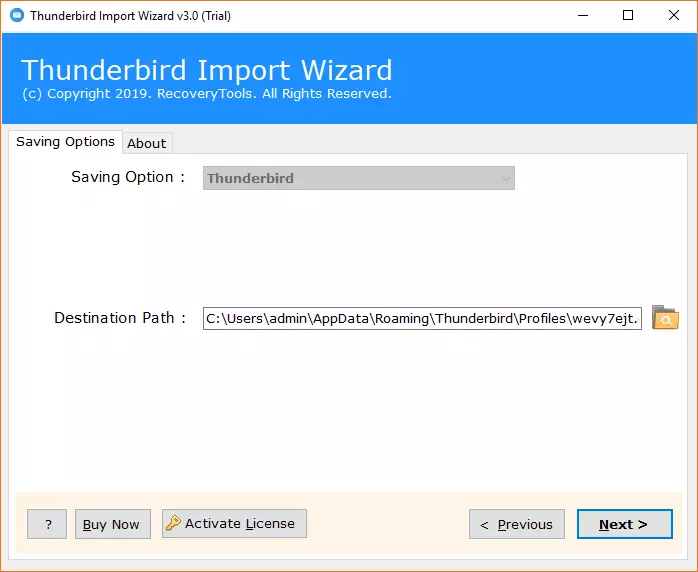698x572 pixels.
Task: Click the Saving Option label
Action: (x=128, y=177)
